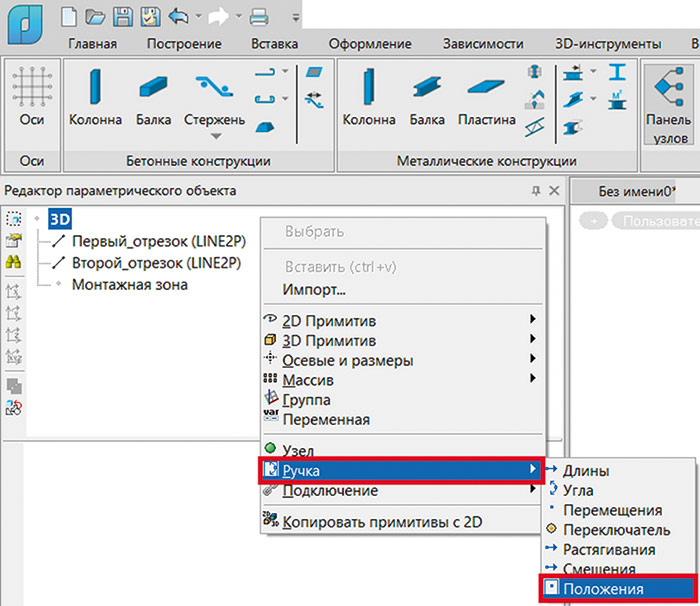The image size is (700, 606).
Task: Click the binoculars search icon in editor
Action: (14, 263)
